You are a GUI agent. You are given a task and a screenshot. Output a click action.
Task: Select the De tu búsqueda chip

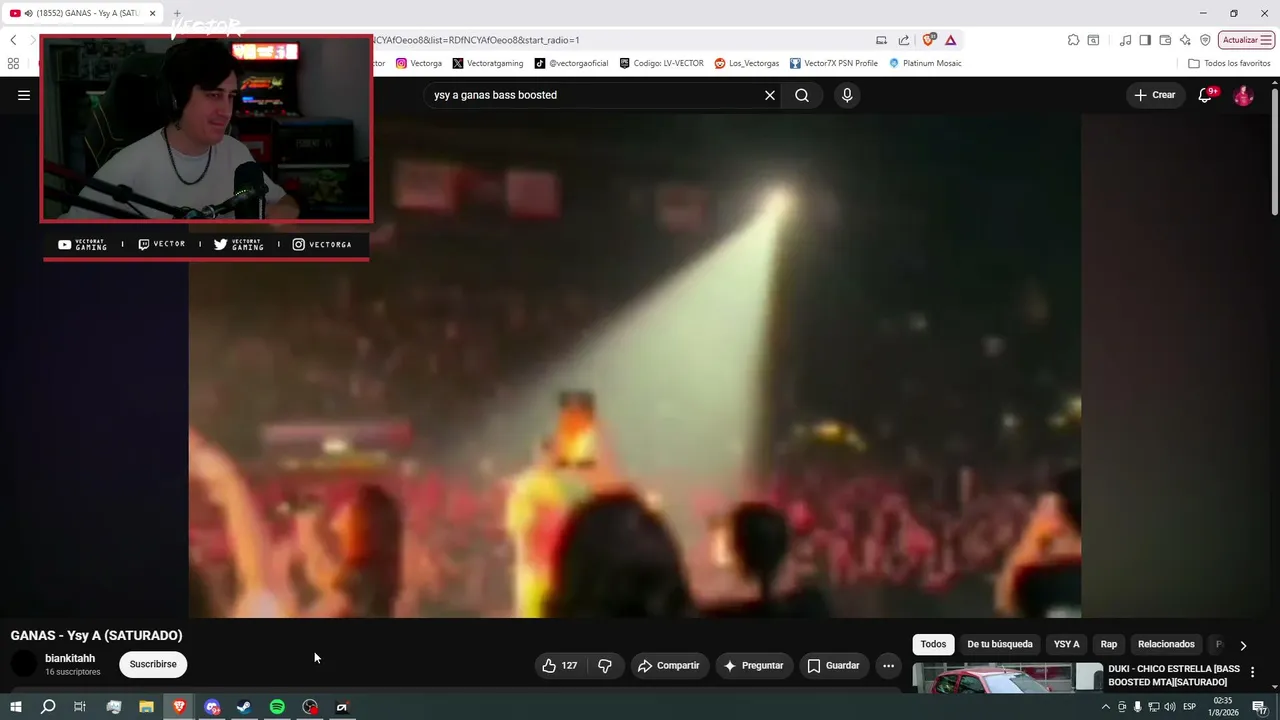(1000, 644)
